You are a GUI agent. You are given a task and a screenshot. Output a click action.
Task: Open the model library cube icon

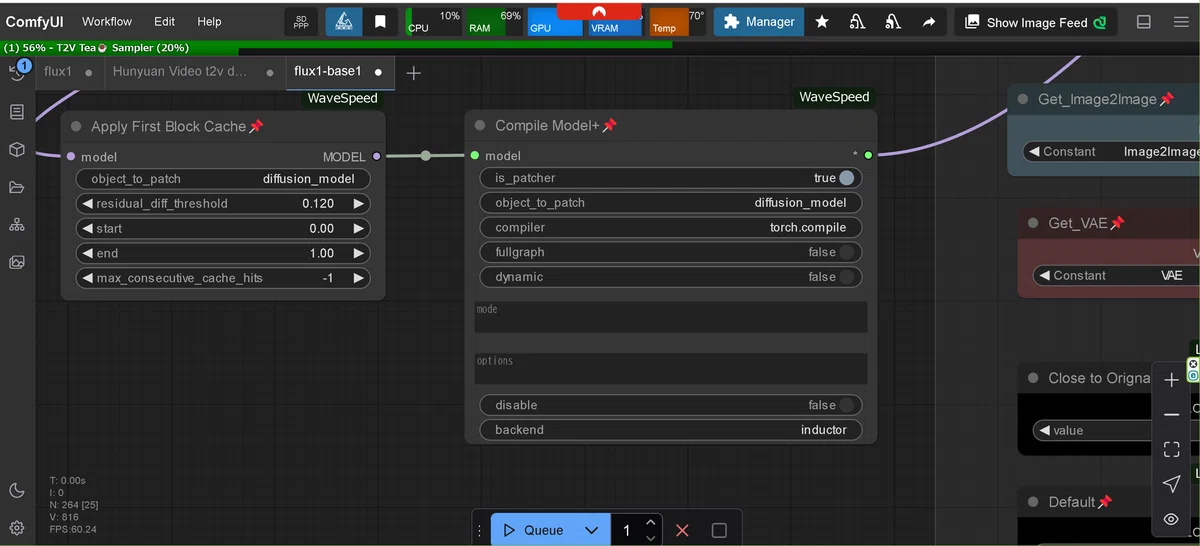[17, 150]
